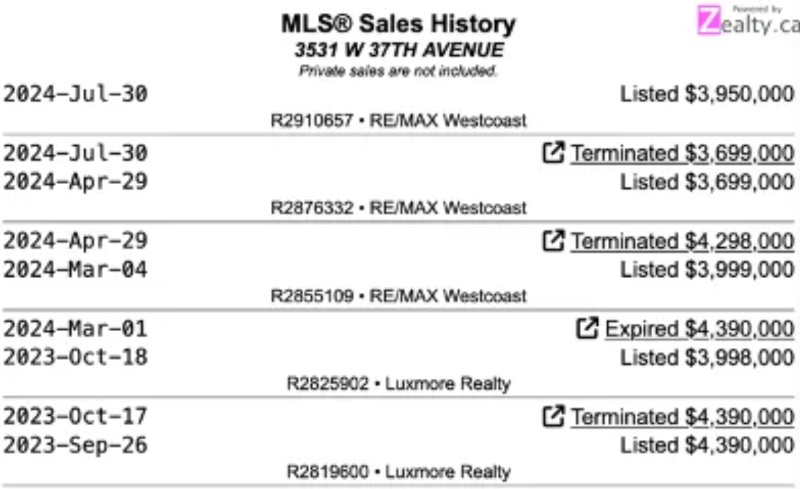This screenshot has width=800, height=489.
Task: Click the external-link icon beside Terminated $4,390,000
Action: click(x=552, y=416)
